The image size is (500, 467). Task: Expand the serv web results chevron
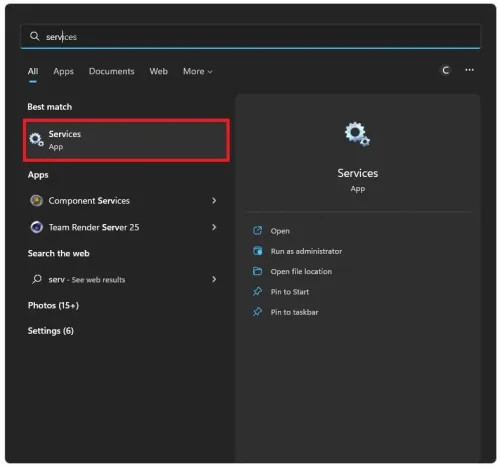pos(214,279)
